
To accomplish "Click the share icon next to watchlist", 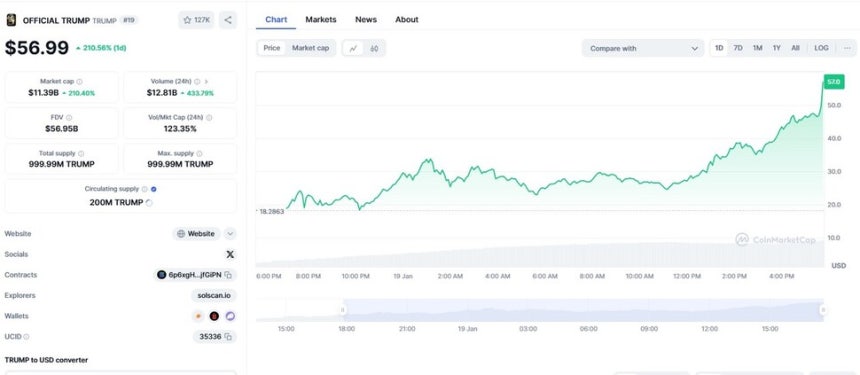I will click(228, 20).
